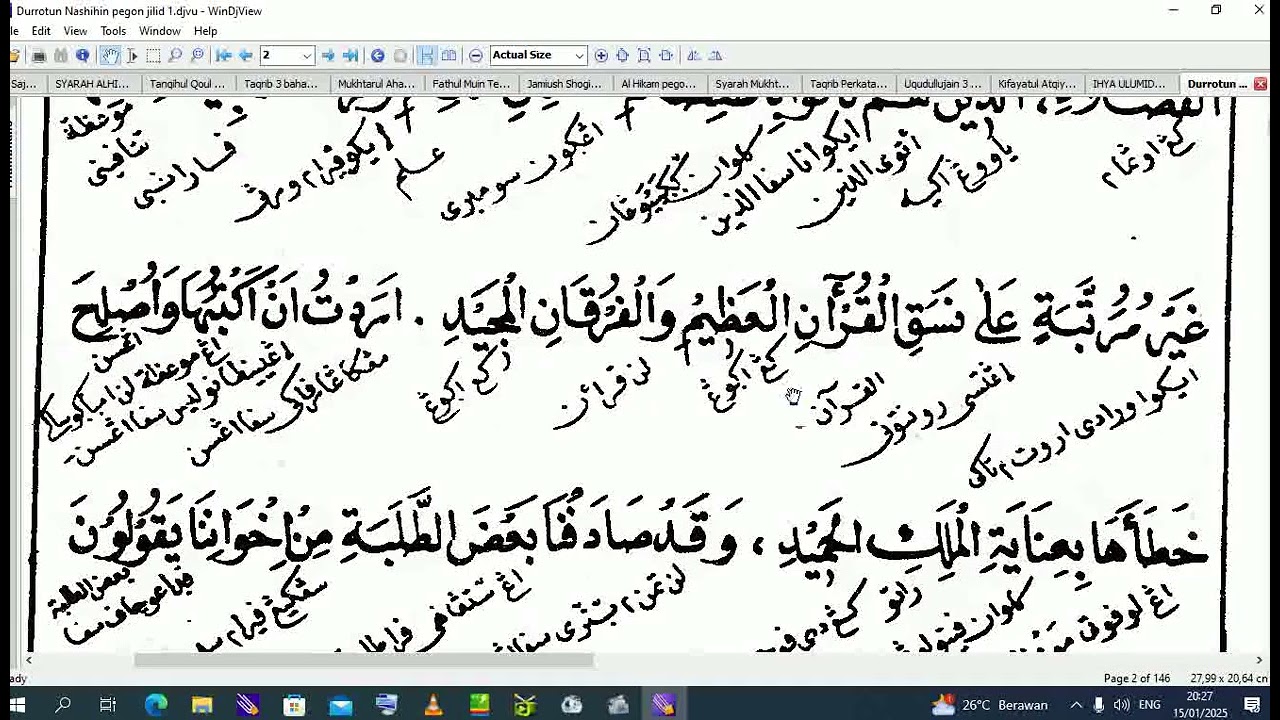1280x720 pixels.
Task: Open the Window menu
Action: 160,31
